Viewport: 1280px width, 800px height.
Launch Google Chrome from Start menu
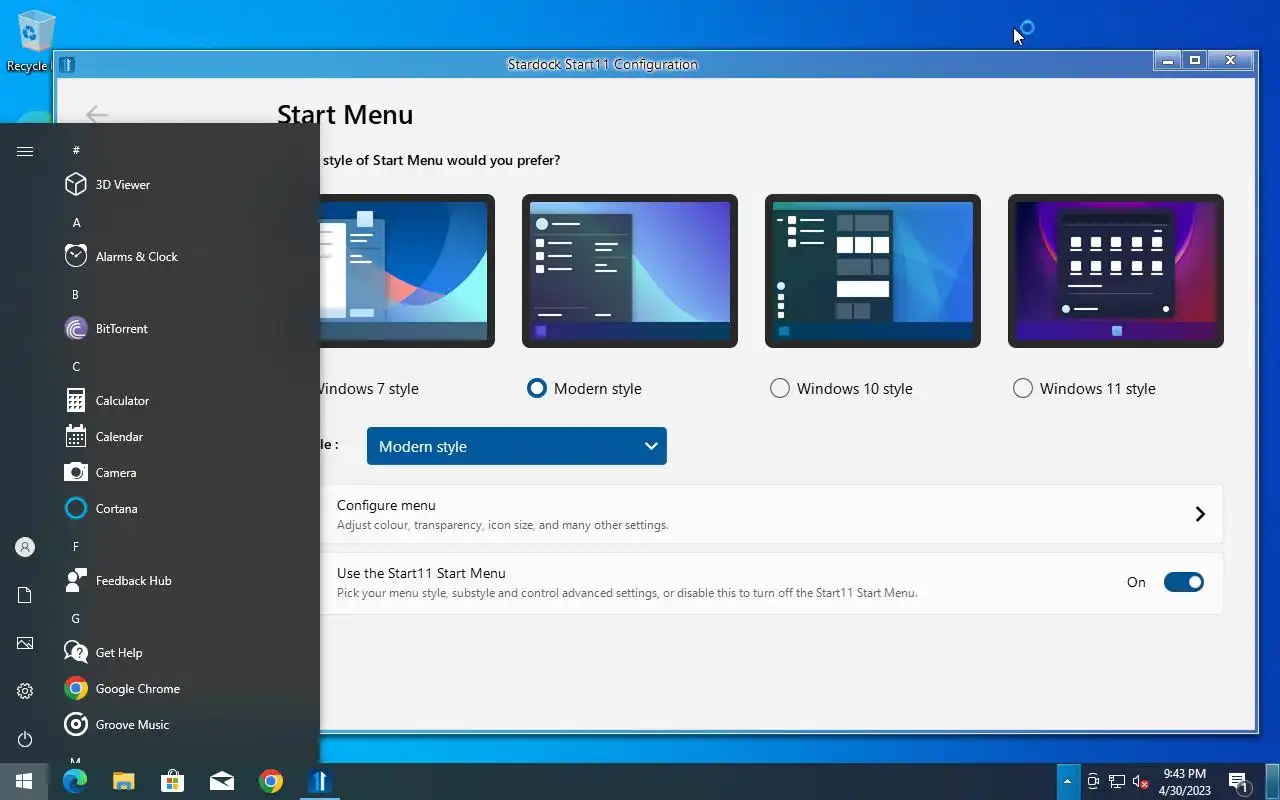pyautogui.click(x=188, y=688)
